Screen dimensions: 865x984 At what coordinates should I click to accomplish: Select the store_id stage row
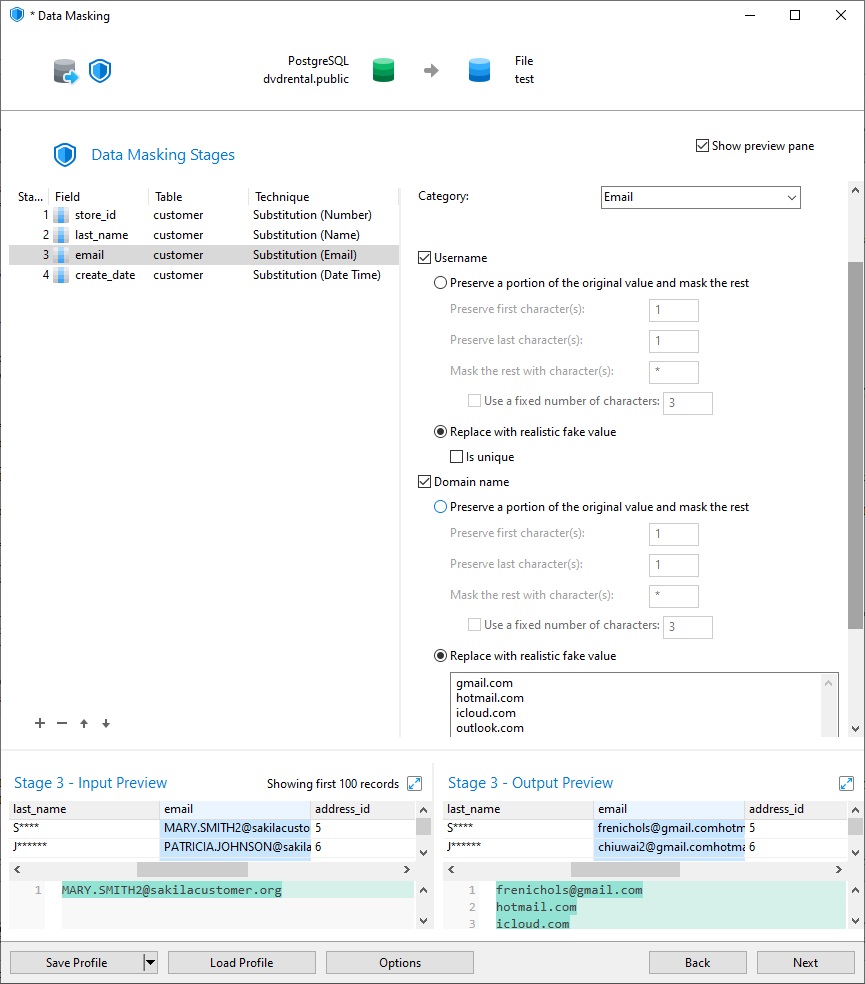pyautogui.click(x=204, y=215)
